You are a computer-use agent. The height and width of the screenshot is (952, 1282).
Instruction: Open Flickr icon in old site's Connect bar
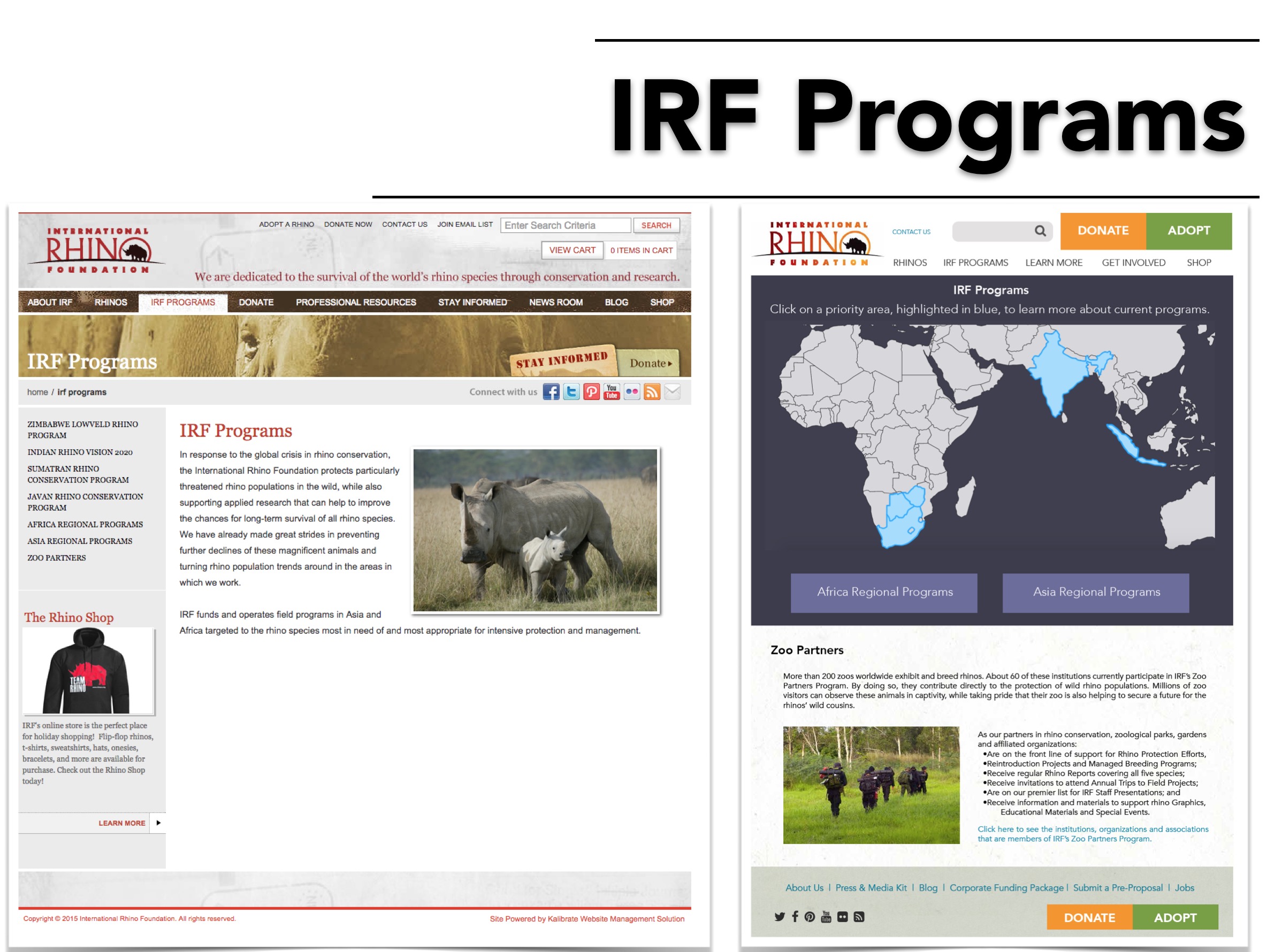[632, 392]
